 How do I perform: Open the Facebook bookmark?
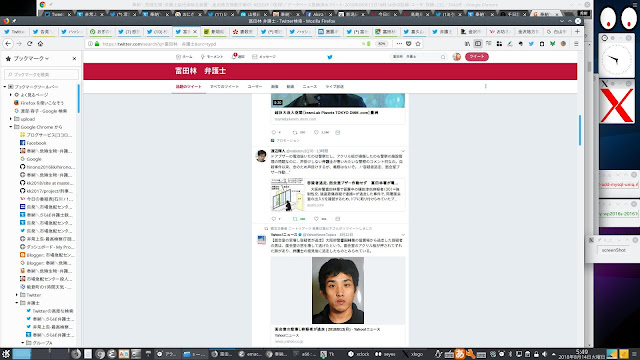tap(33, 143)
